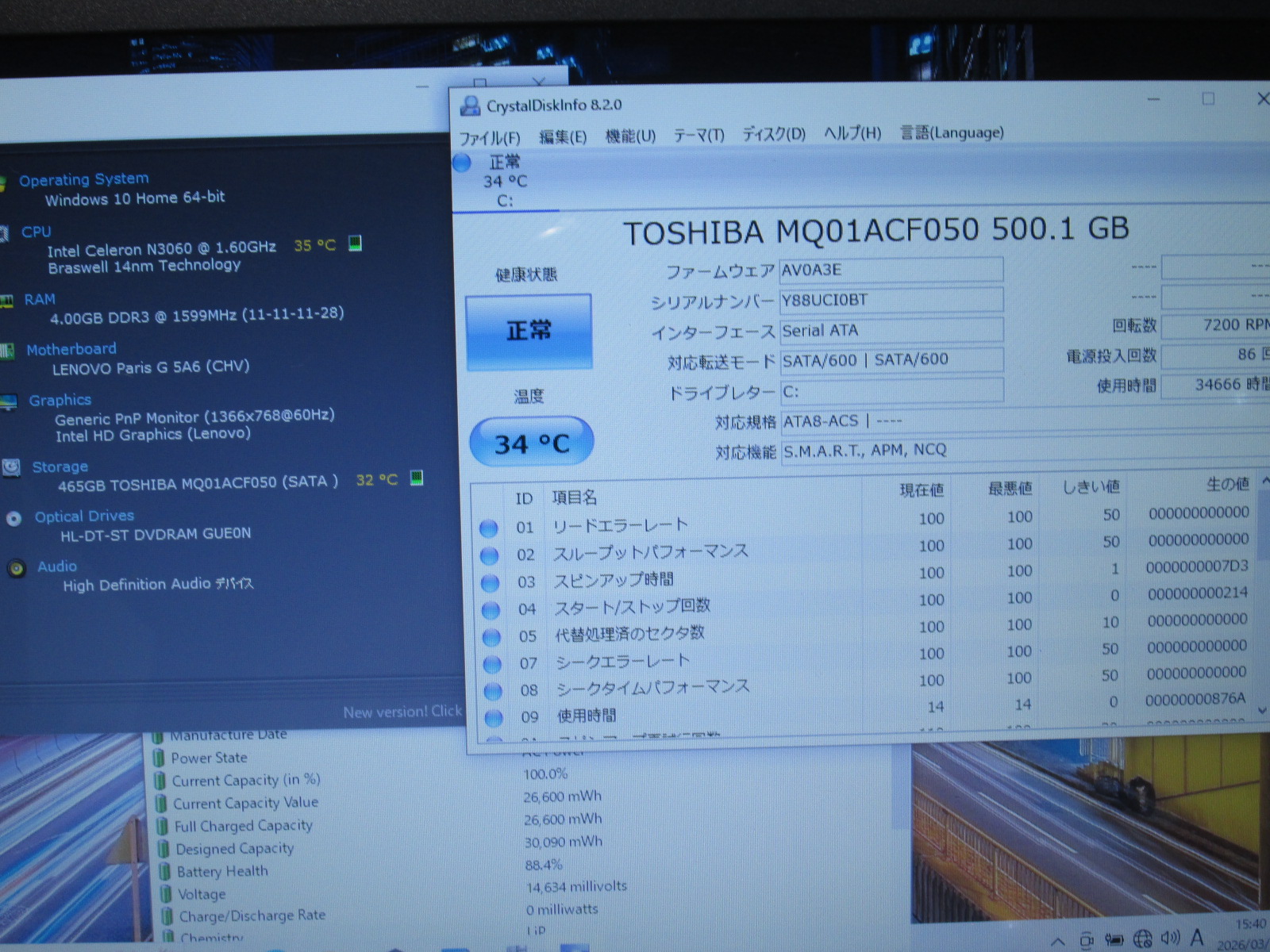Show hidden system tray icons chevron
This screenshot has height=952, width=1270.
point(1058,942)
